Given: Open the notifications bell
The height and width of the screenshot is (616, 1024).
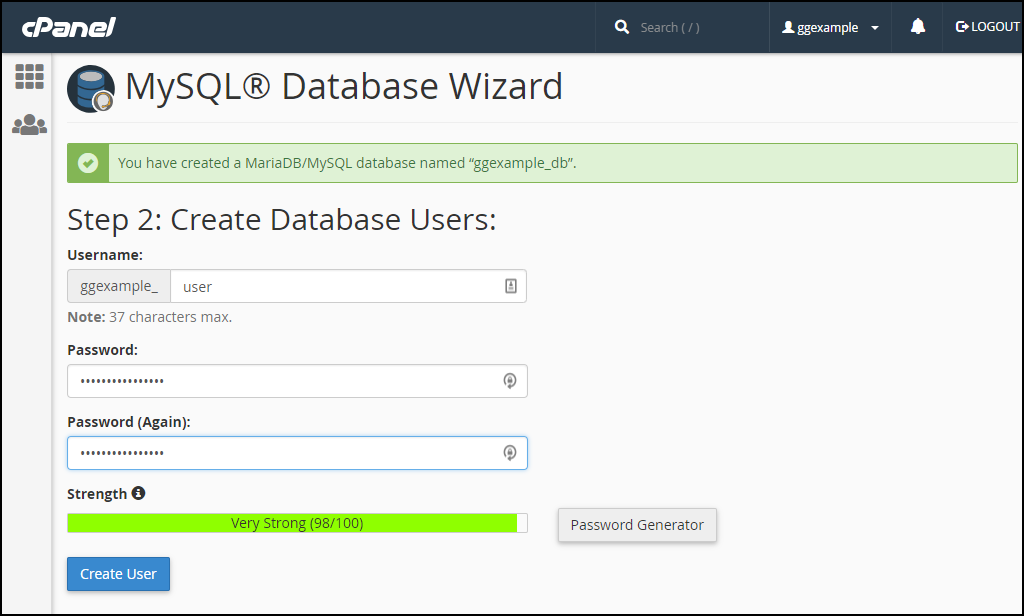Looking at the screenshot, I should (918, 26).
